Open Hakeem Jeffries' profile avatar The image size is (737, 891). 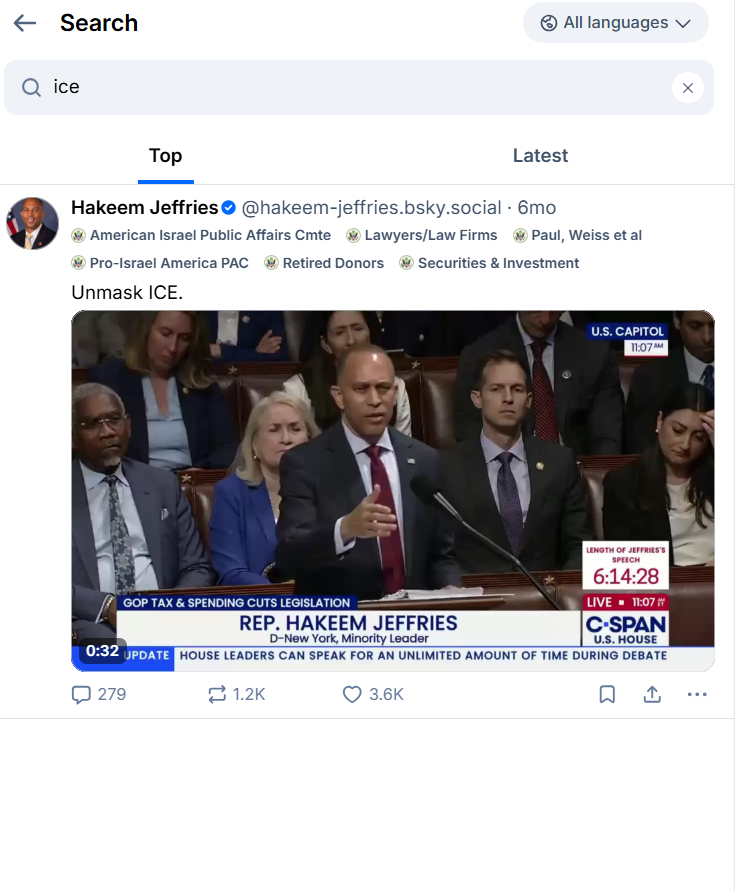pos(33,223)
